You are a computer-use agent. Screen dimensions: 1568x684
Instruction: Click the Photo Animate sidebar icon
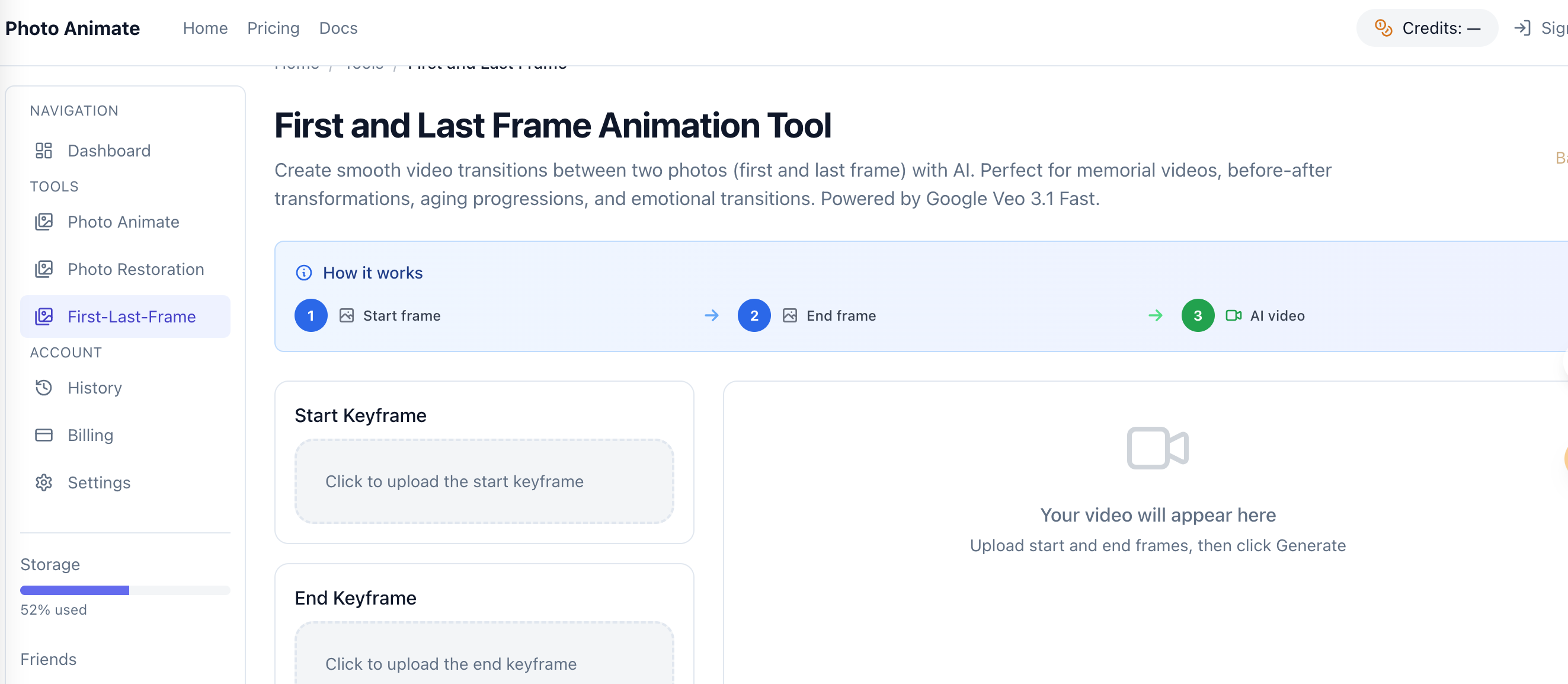click(44, 222)
